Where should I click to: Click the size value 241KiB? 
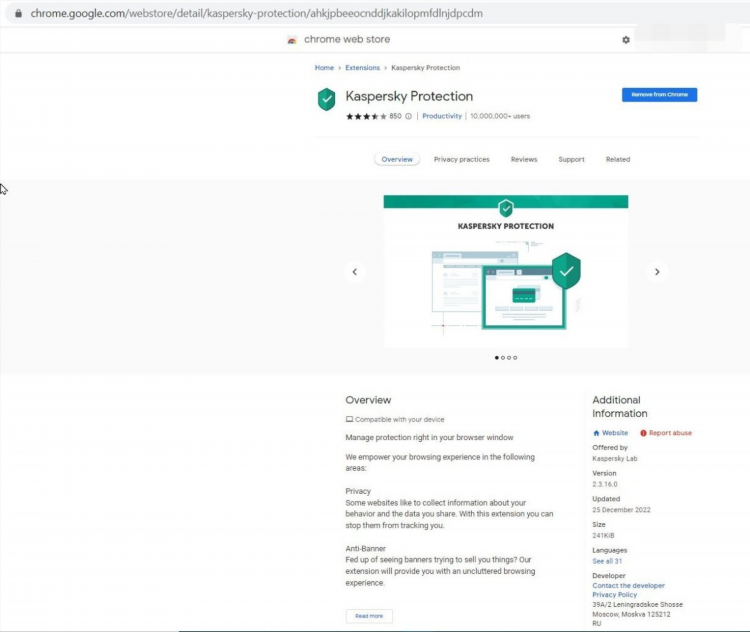603,536
